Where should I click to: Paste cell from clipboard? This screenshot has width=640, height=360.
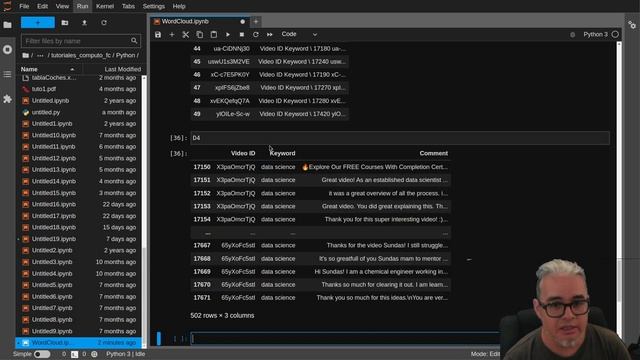(214, 35)
